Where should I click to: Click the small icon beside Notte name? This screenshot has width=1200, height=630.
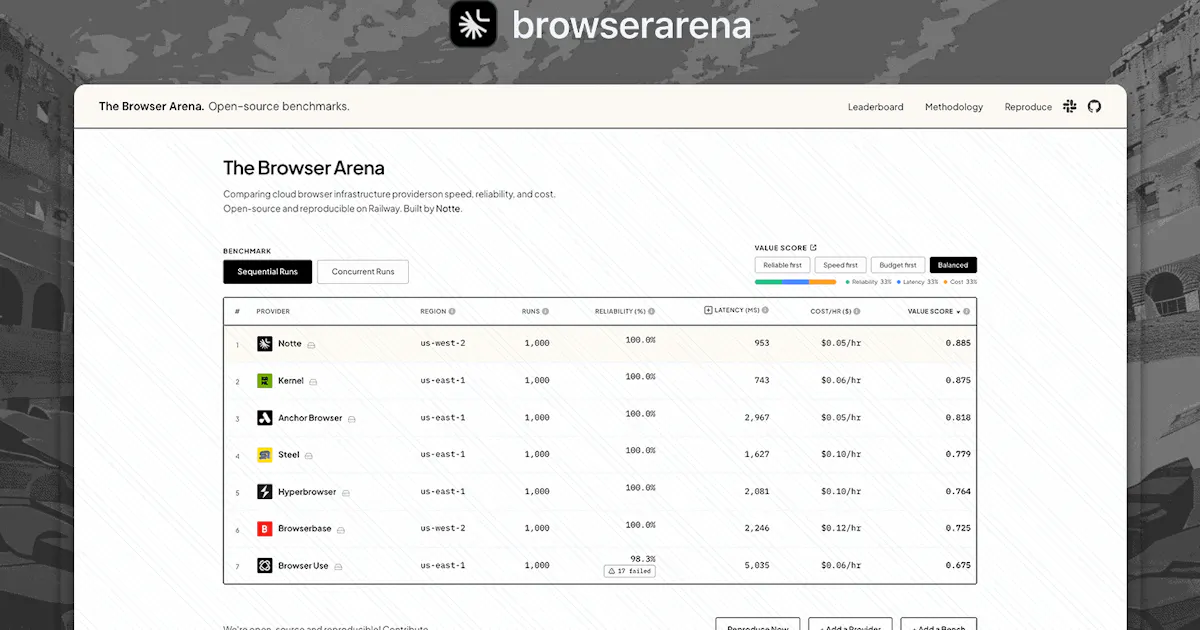(x=311, y=345)
